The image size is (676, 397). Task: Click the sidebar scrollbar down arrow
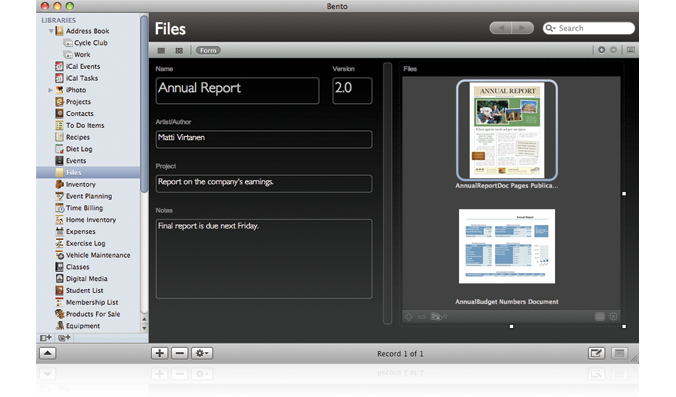tap(144, 328)
